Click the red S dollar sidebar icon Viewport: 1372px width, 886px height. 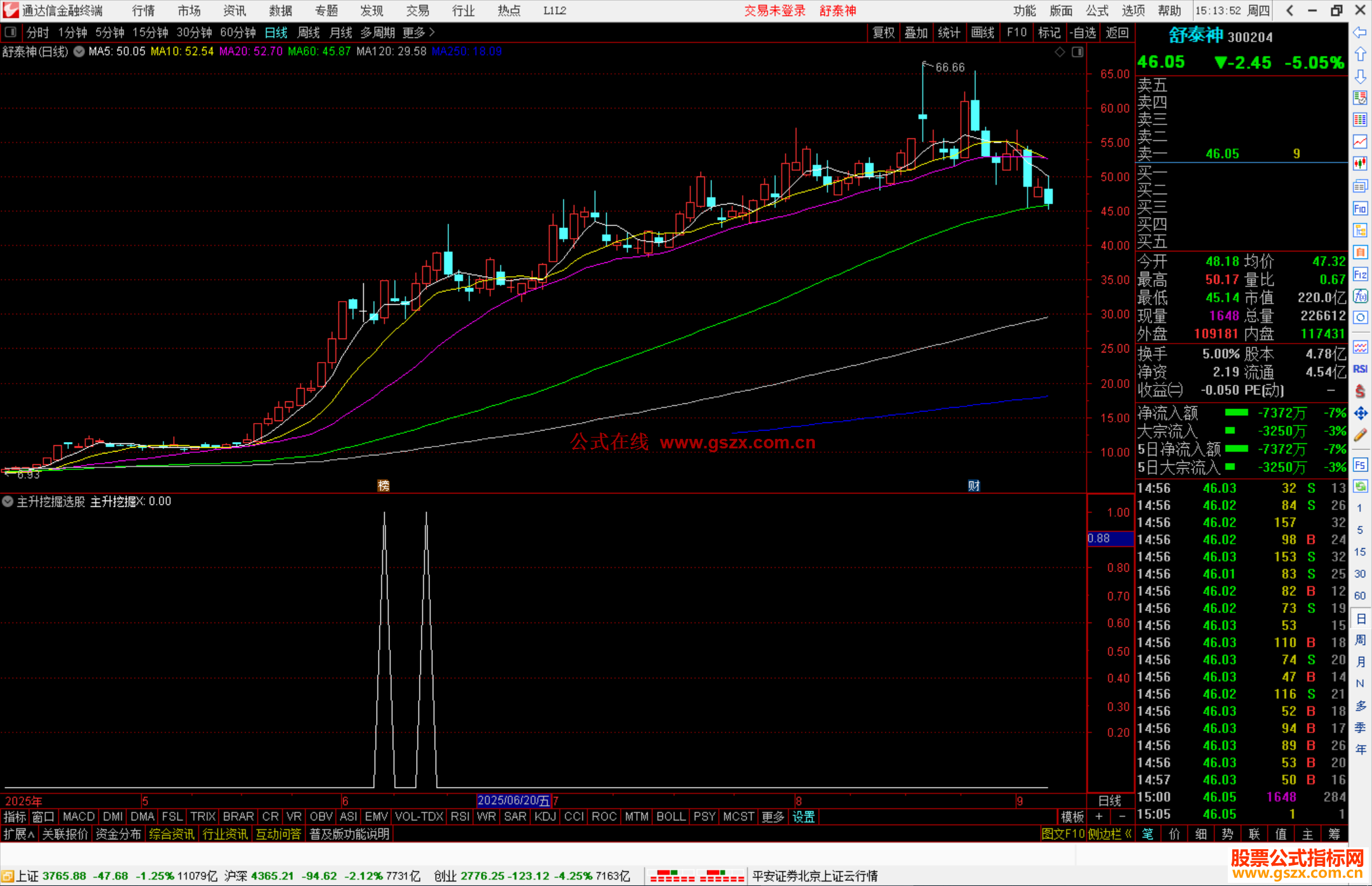(1360, 391)
